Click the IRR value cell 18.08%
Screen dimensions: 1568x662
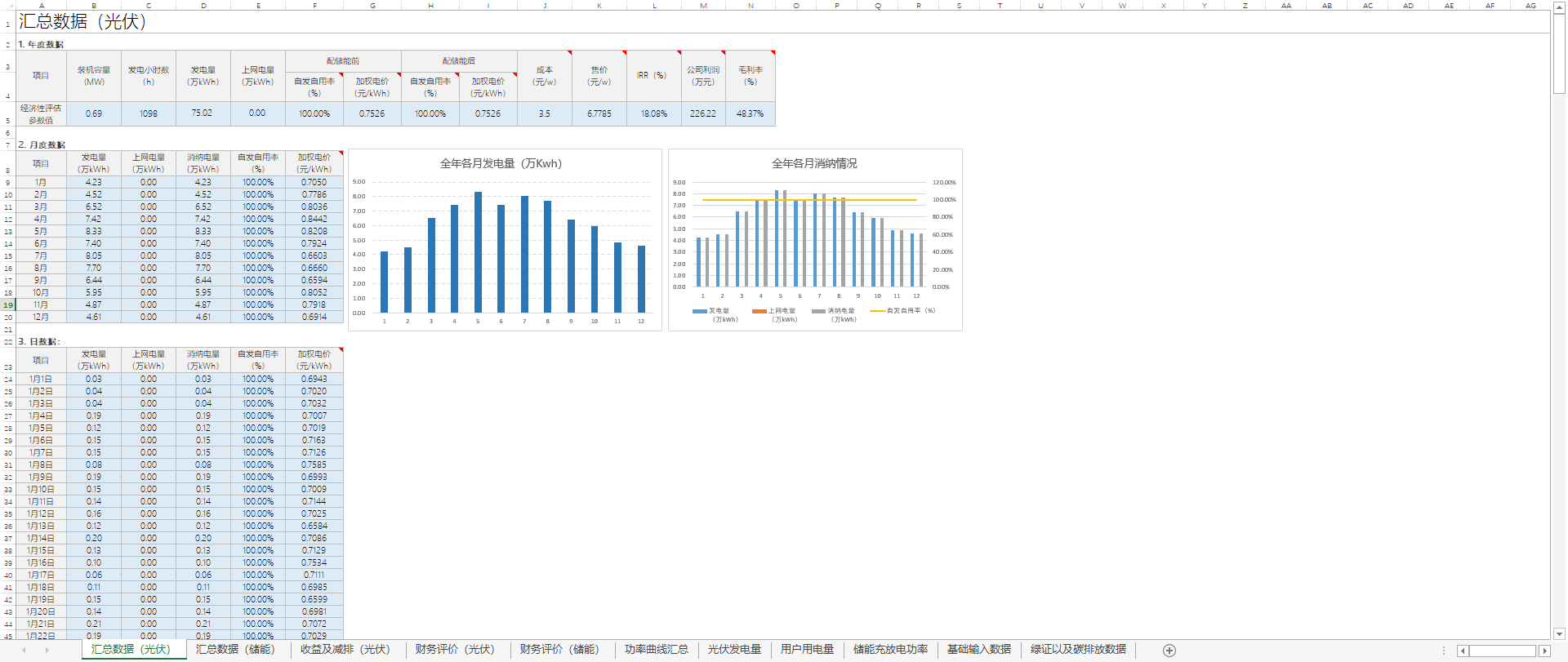(x=653, y=113)
